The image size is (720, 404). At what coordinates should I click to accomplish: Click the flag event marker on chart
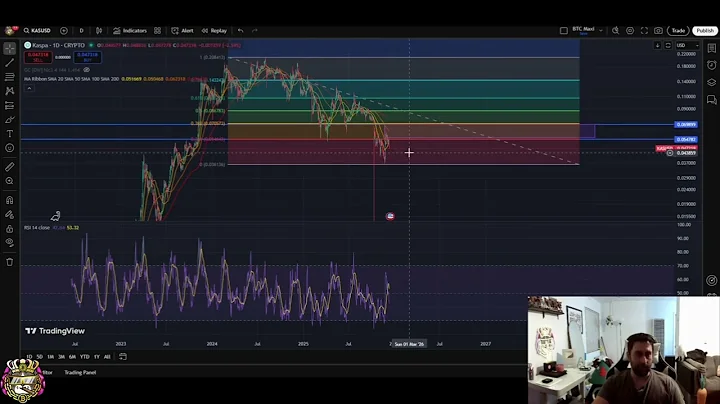tap(390, 216)
